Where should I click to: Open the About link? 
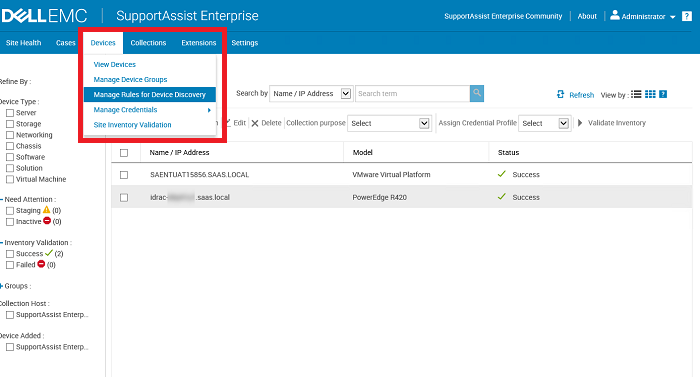(587, 16)
